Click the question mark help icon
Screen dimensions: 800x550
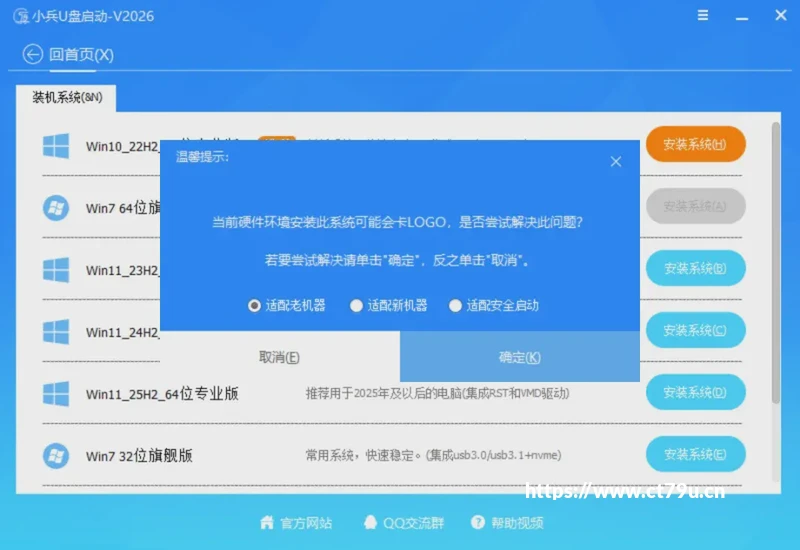[478, 522]
